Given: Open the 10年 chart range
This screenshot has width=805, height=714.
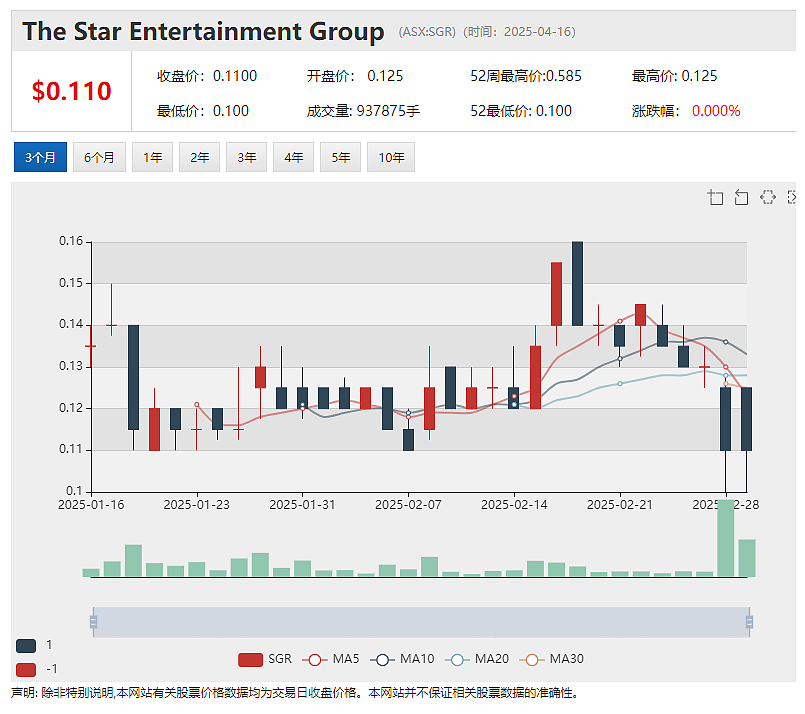Looking at the screenshot, I should click(391, 157).
